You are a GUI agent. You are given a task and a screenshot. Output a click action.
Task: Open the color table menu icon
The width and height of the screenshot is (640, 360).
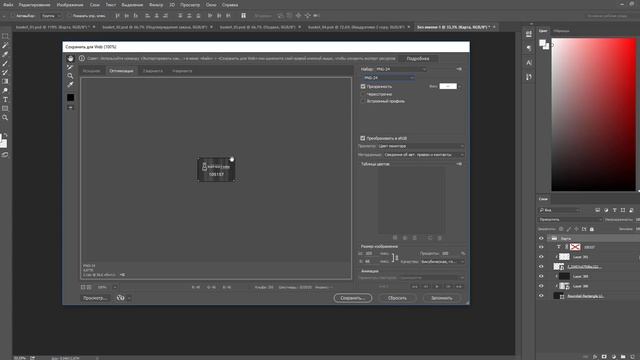(x=459, y=164)
